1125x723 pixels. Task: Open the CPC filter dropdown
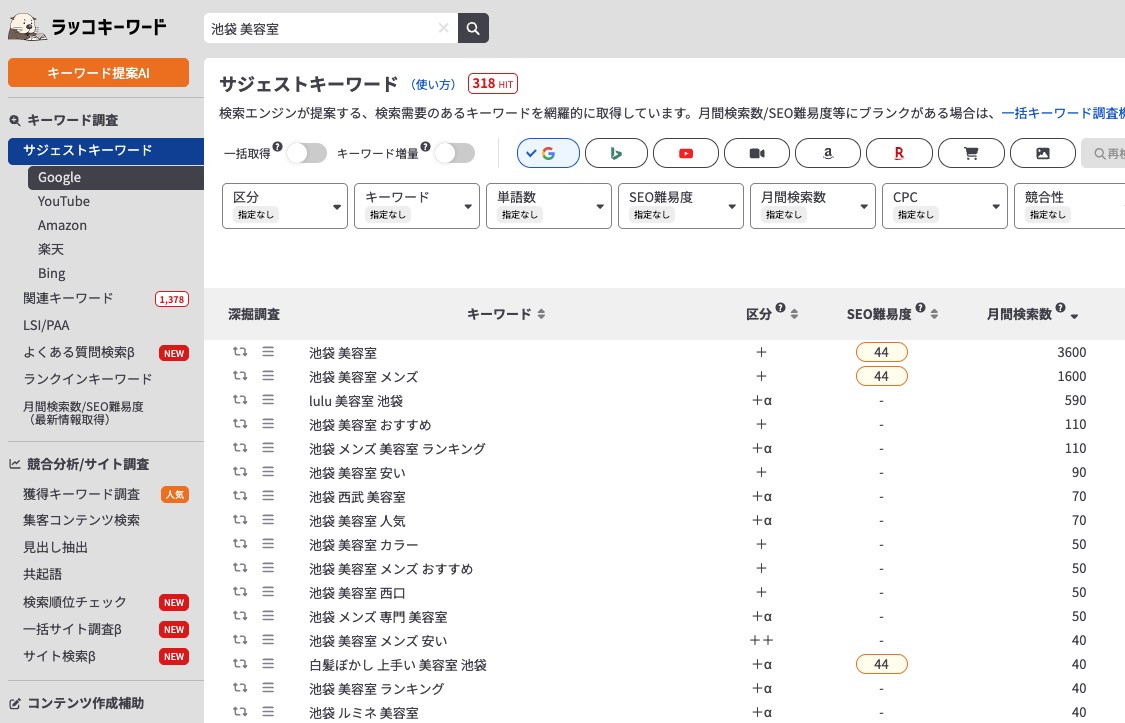point(945,206)
